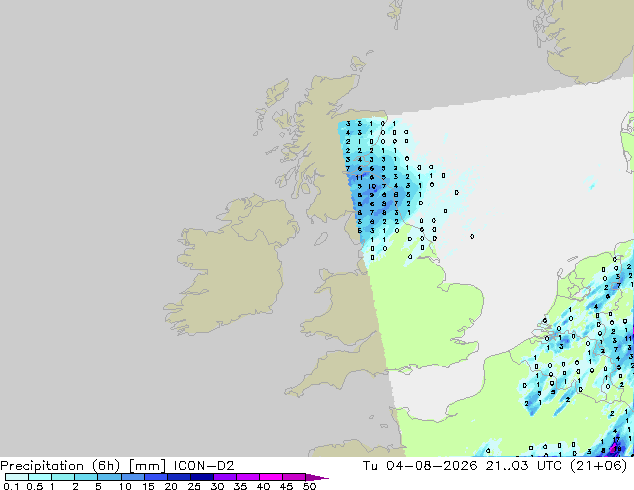Click the 0.5–1 mm legend color swatch
634x490 pixels.
tap(40, 477)
